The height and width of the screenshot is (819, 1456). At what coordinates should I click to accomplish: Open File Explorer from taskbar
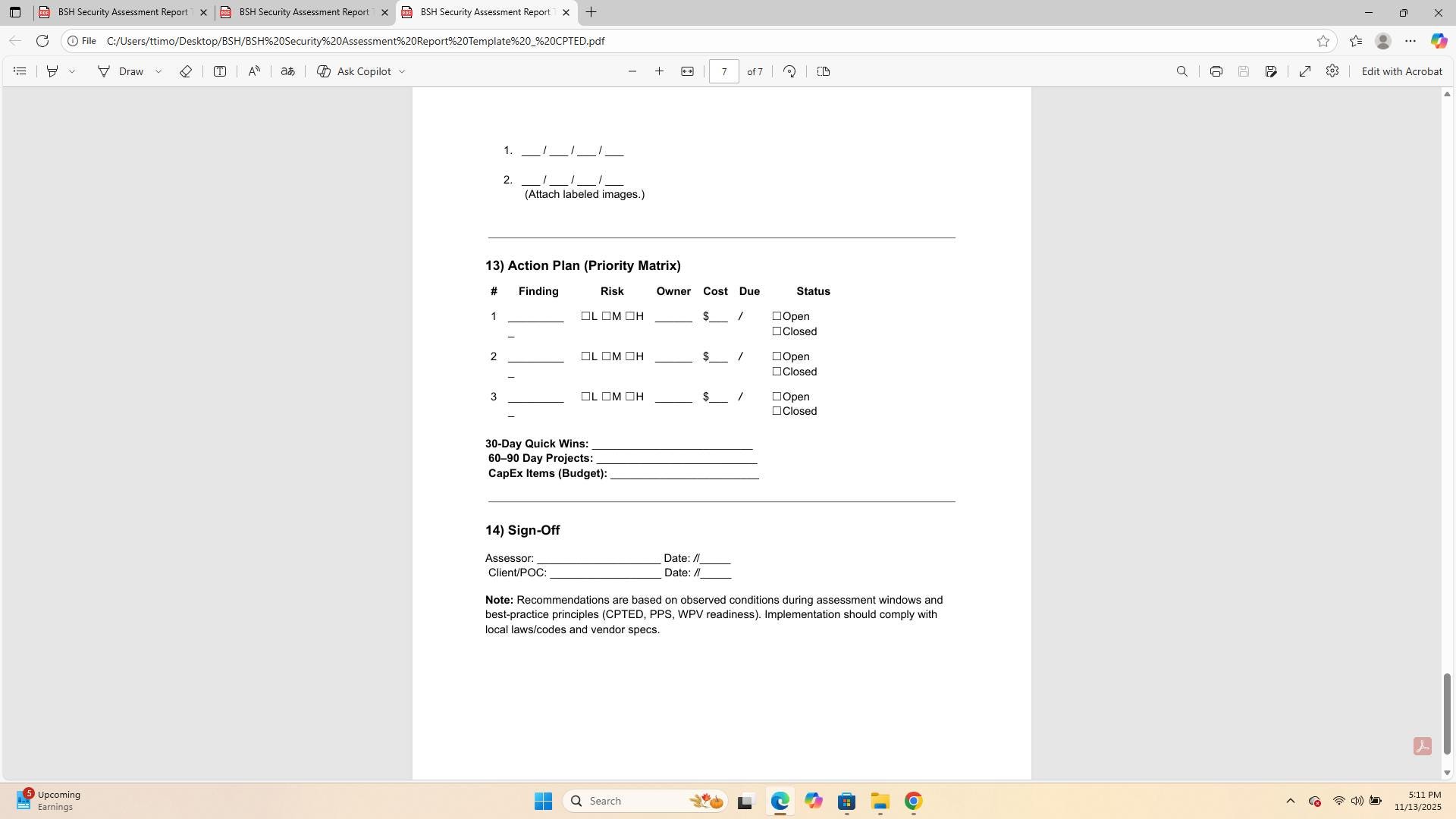[x=880, y=801]
